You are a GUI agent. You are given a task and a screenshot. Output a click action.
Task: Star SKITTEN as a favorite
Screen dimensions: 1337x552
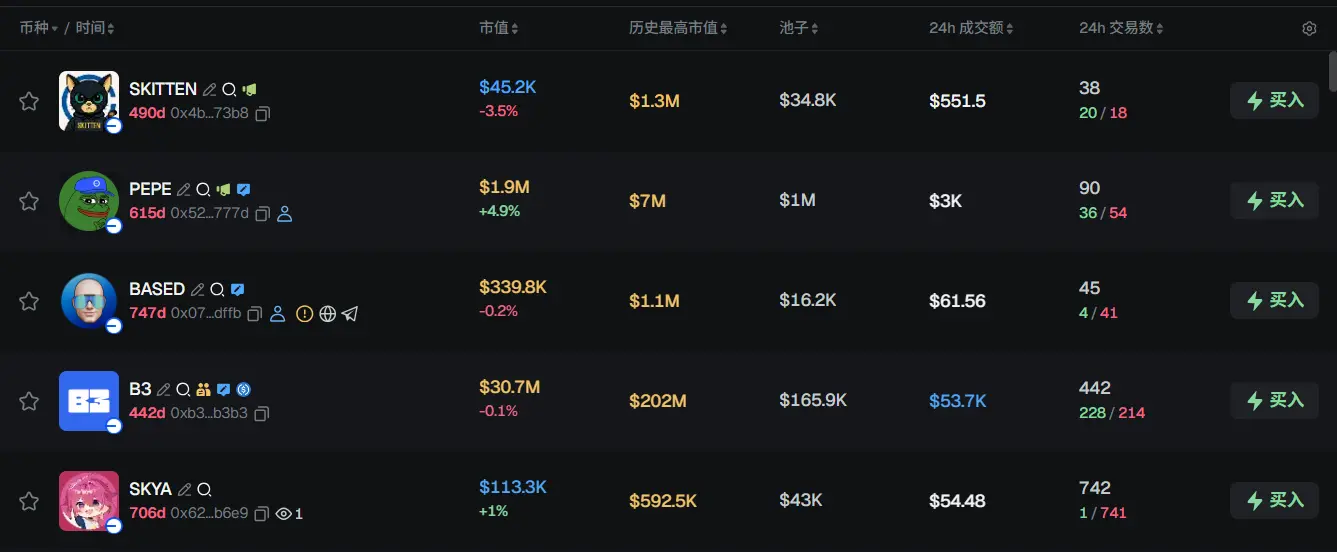pyautogui.click(x=29, y=101)
